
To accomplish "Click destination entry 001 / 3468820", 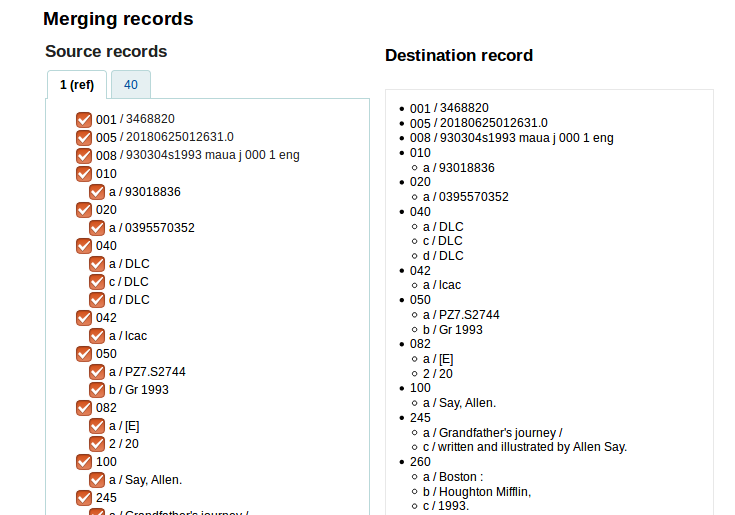I will [x=449, y=108].
